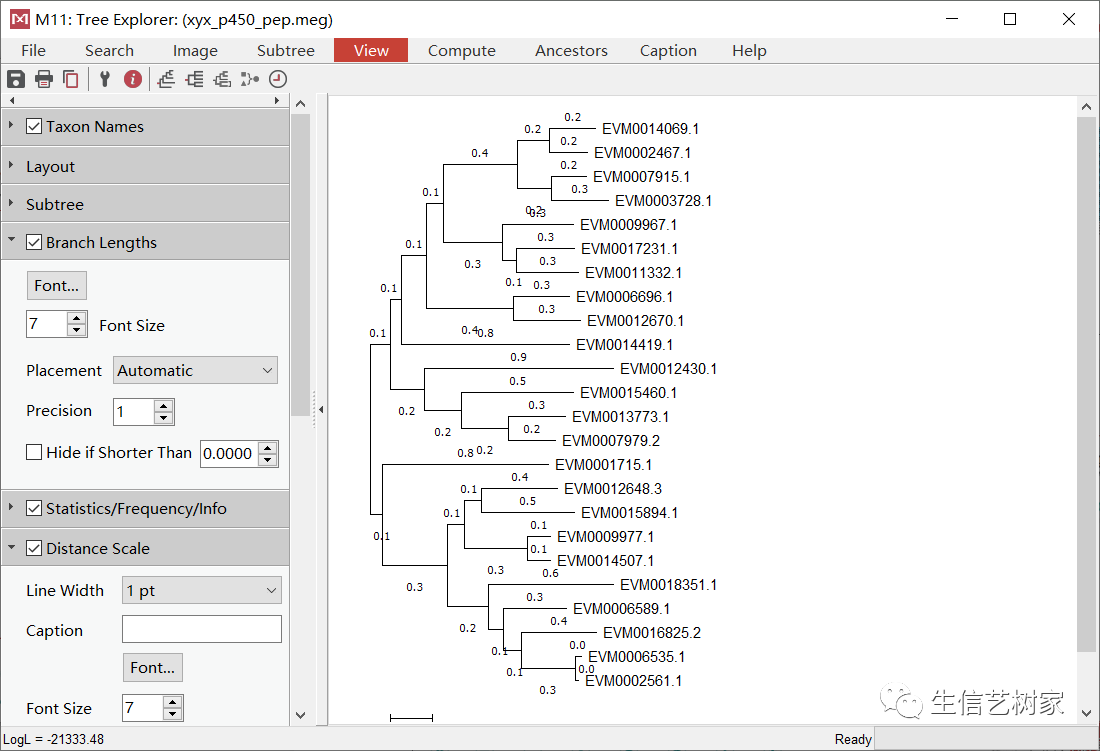Click the Copy to clipboard icon

click(x=71, y=79)
